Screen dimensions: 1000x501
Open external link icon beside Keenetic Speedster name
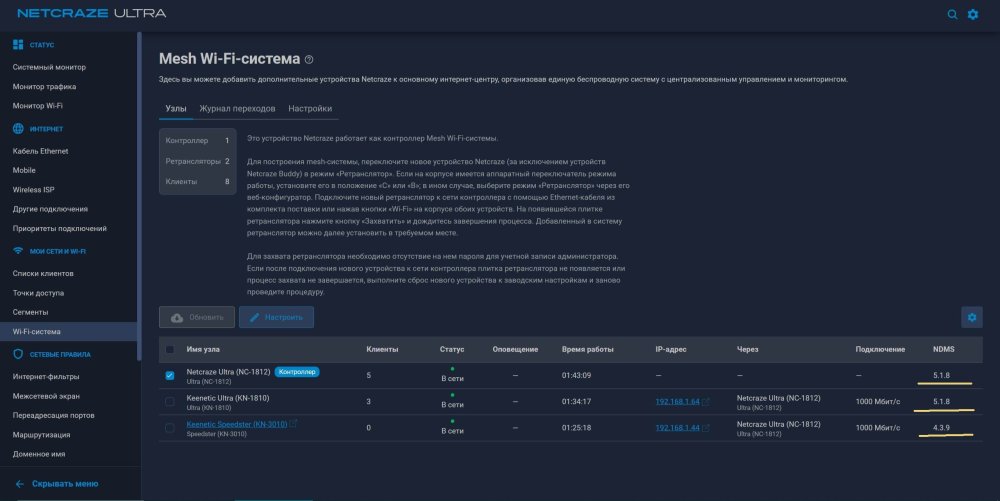(x=293, y=423)
